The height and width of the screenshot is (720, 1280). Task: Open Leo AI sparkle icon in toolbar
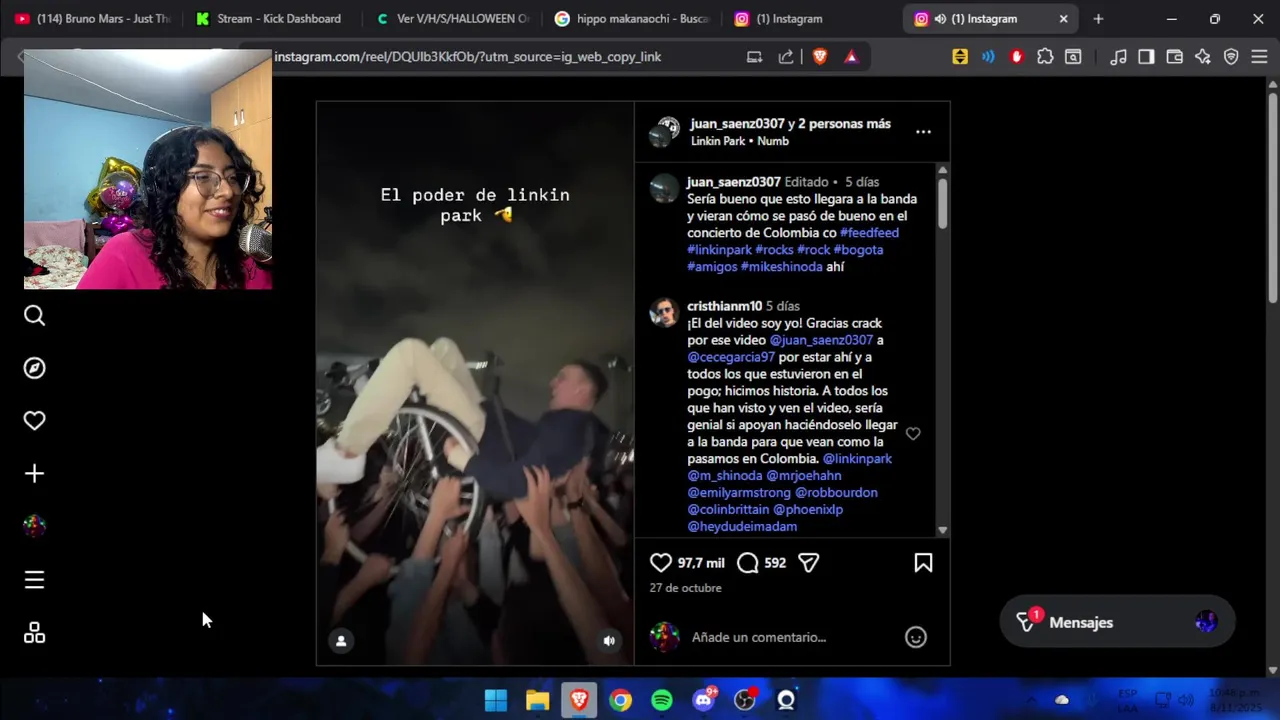coord(1203,57)
